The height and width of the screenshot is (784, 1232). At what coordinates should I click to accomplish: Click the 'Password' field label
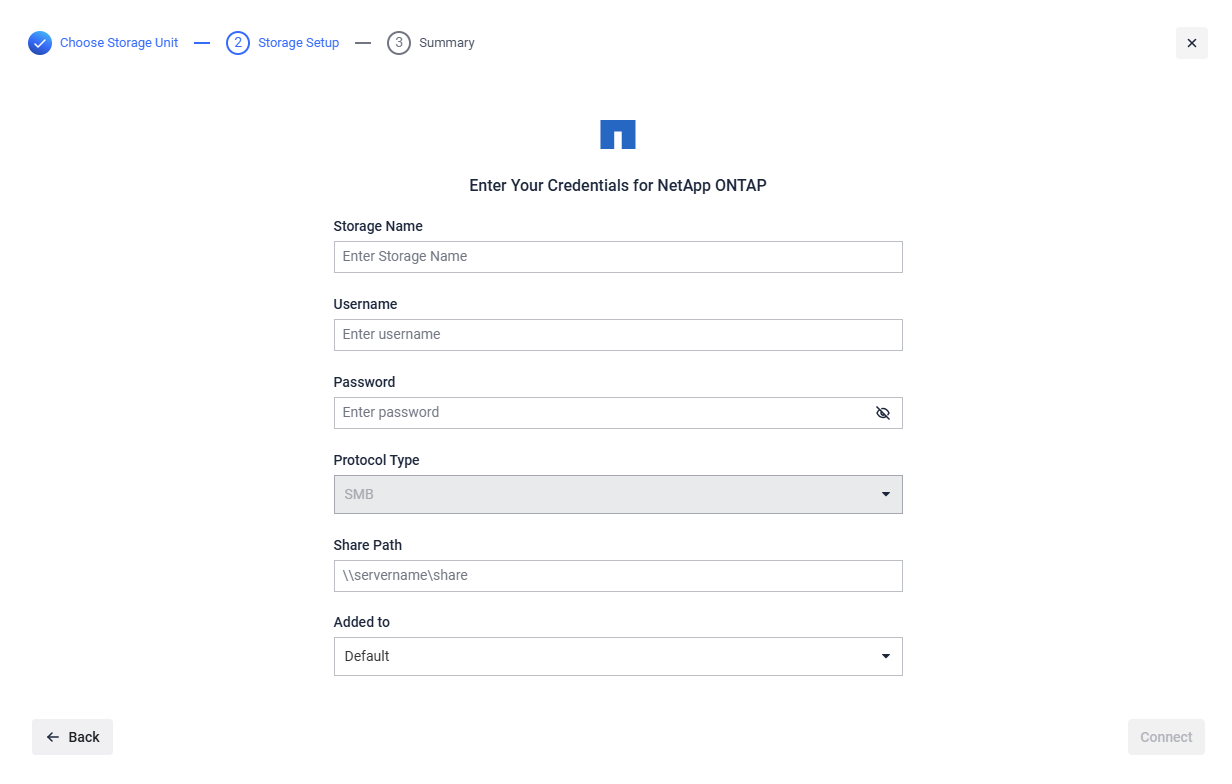pos(364,382)
